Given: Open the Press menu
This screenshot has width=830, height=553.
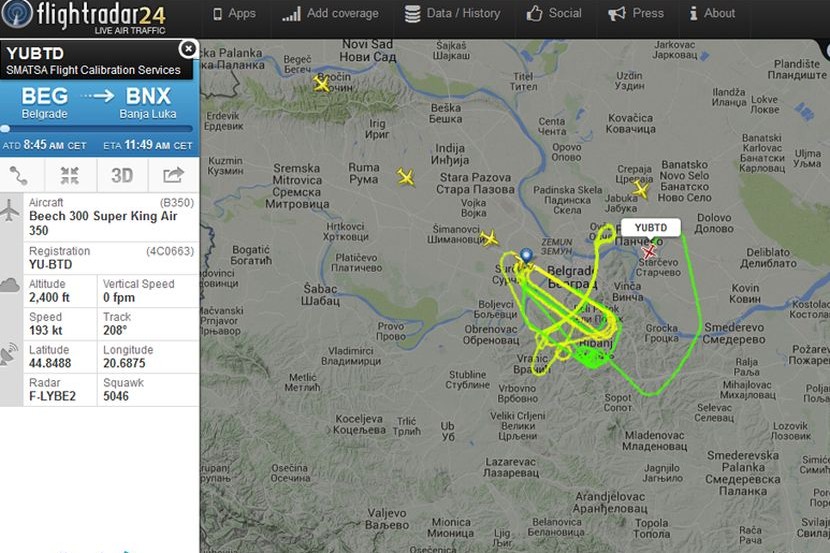Looking at the screenshot, I should coord(636,14).
